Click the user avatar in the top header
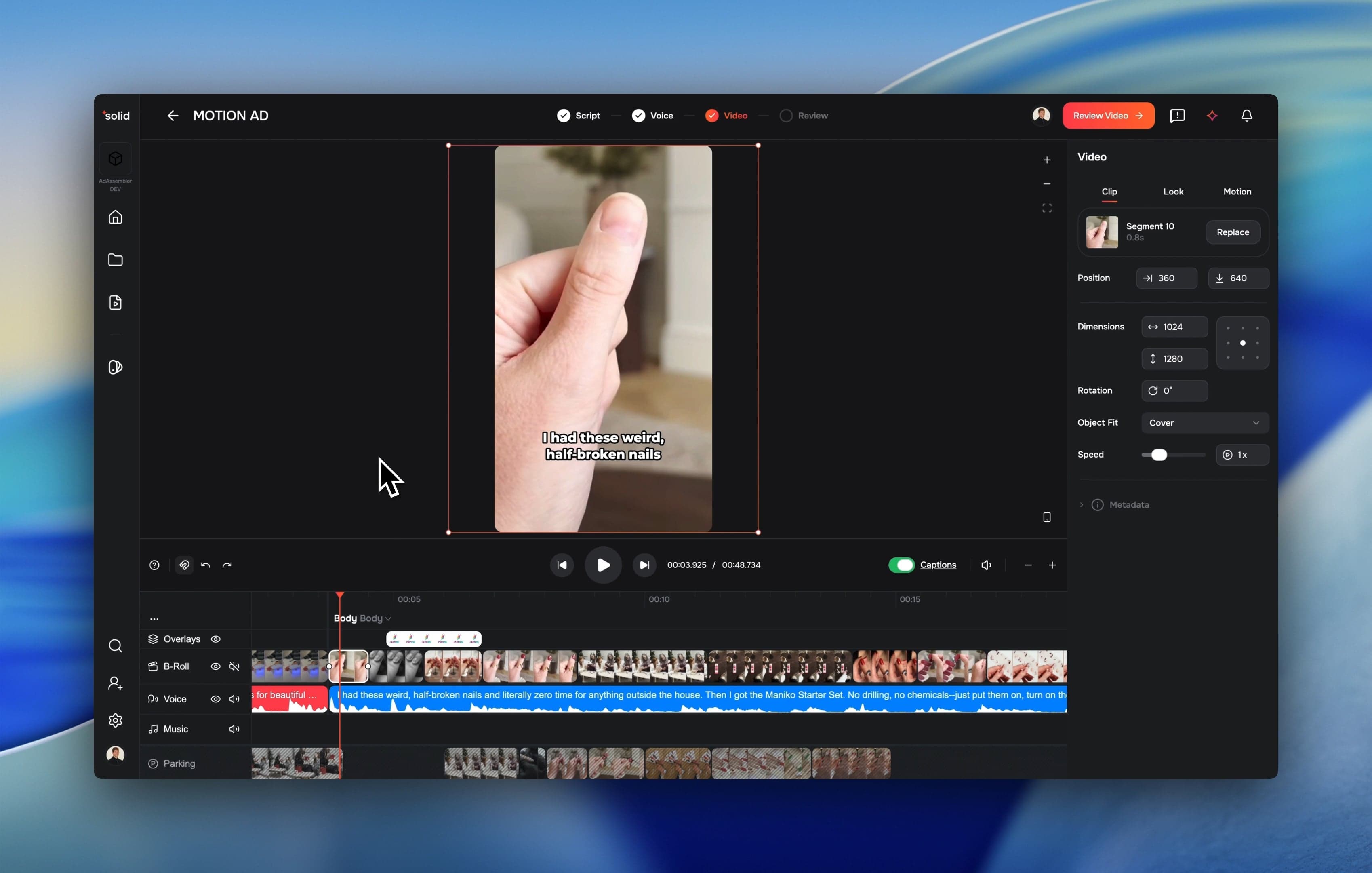1372x873 pixels. tap(1041, 116)
